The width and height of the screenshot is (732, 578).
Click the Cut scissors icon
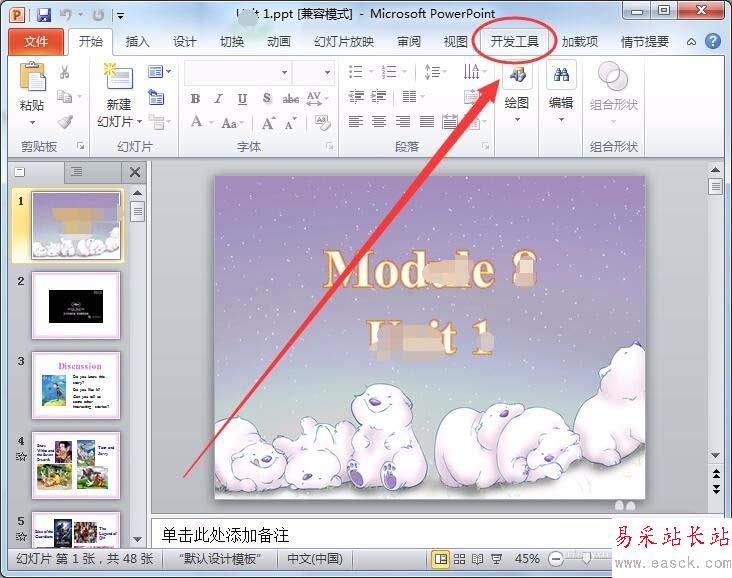(x=64, y=72)
